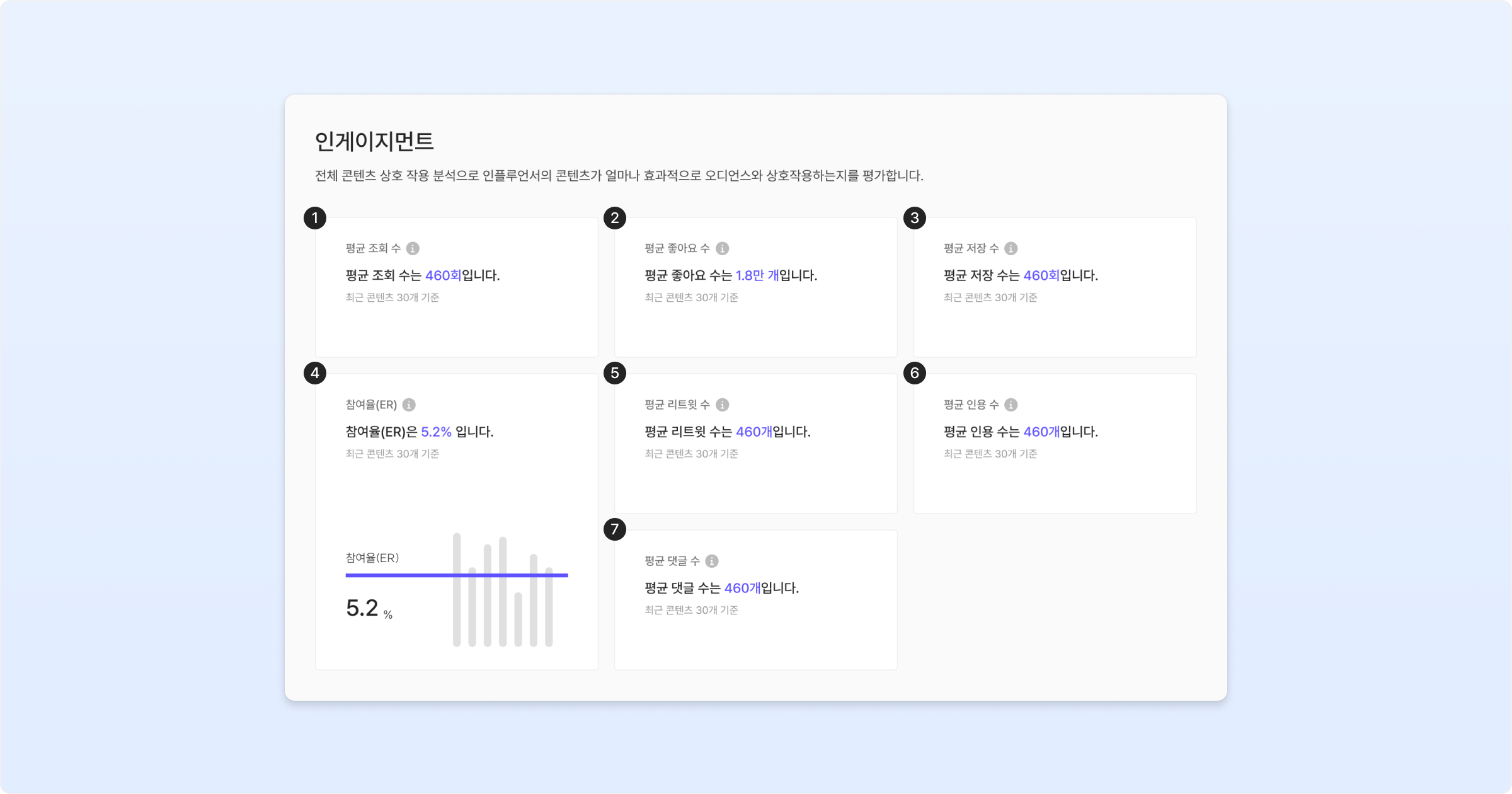Click the blue 460개 retweet count value
Viewport: 1512px width, 794px height.
(754, 432)
